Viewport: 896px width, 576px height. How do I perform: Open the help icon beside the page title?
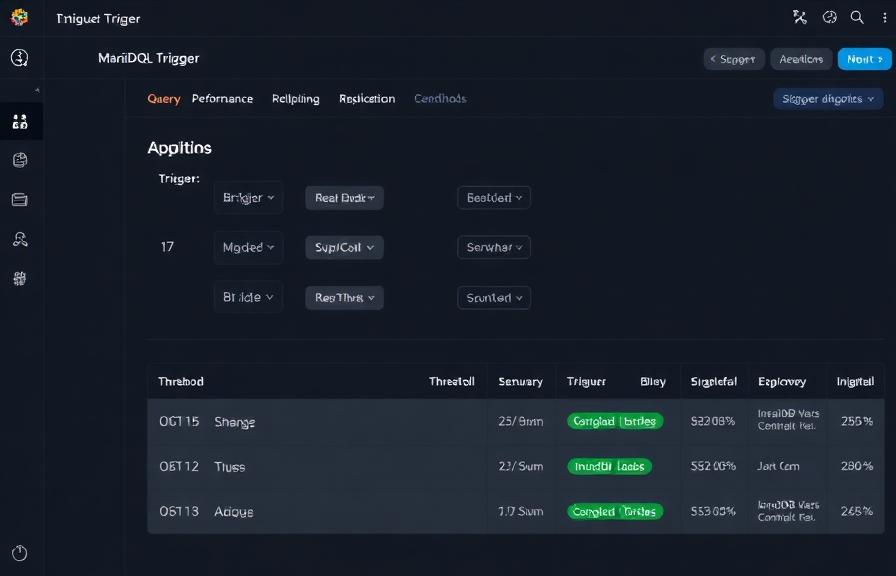[20, 58]
